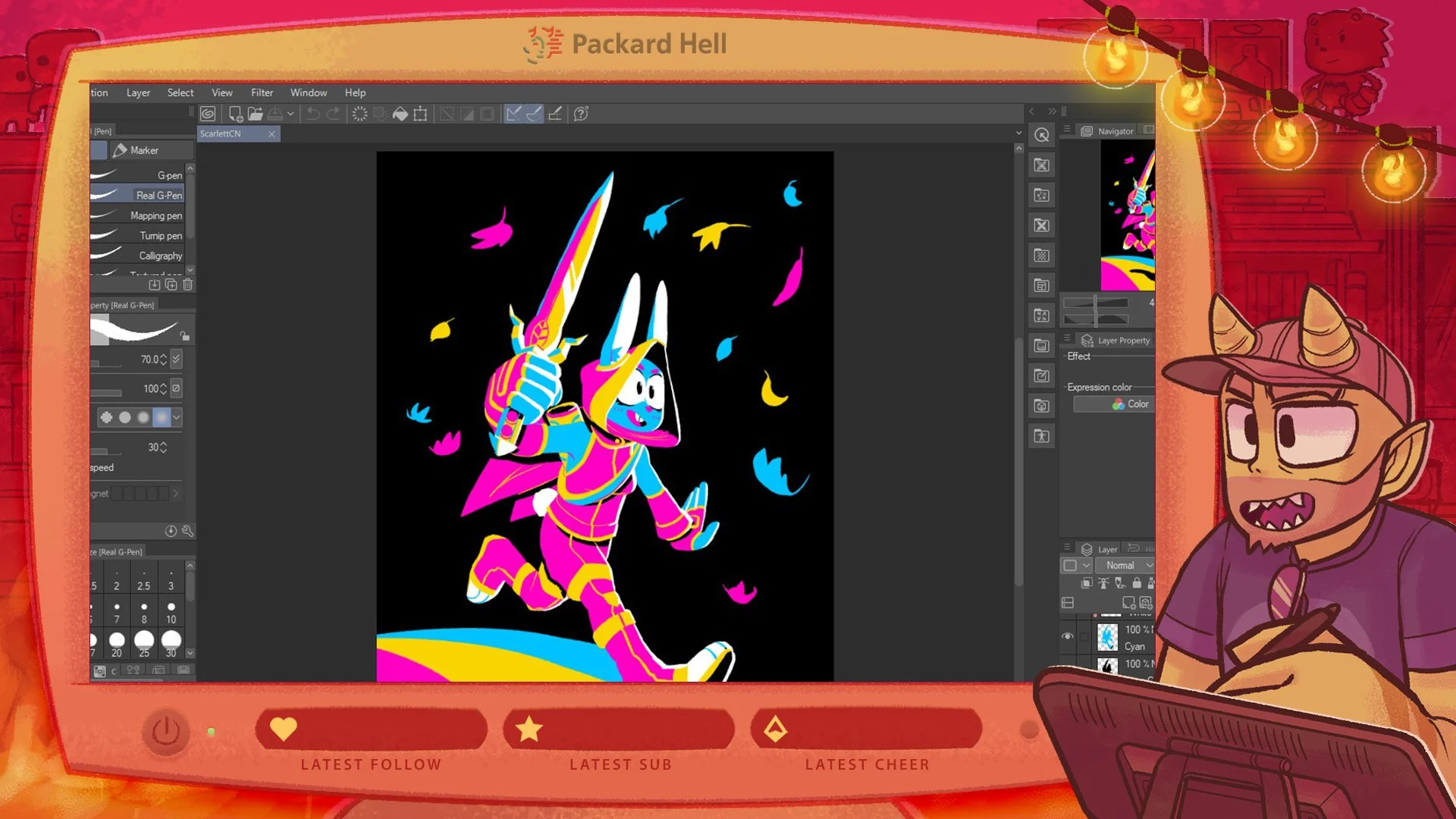The height and width of the screenshot is (819, 1456).
Task: Click the Fill paint bucket toolbar icon
Action: coord(400,114)
